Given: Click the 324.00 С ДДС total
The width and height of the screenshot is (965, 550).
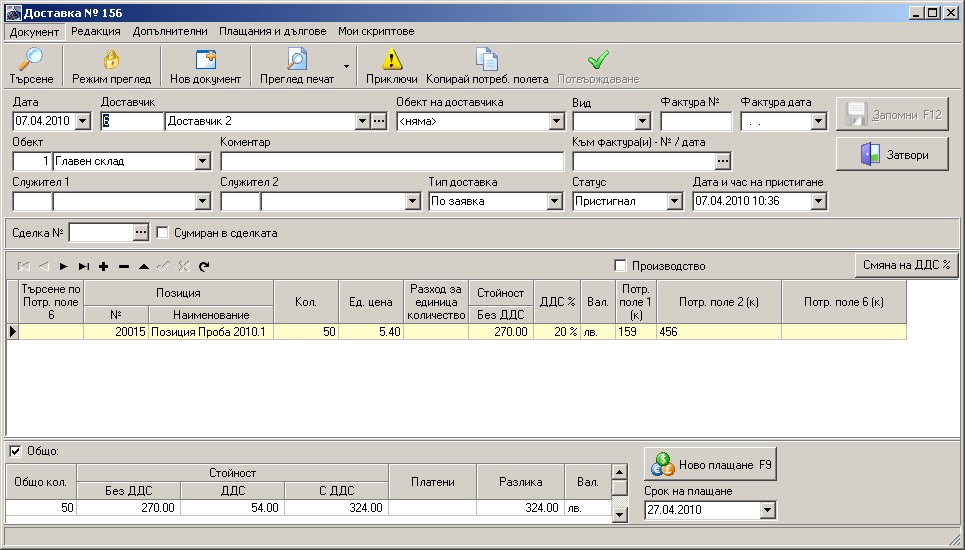Looking at the screenshot, I should click(336, 508).
